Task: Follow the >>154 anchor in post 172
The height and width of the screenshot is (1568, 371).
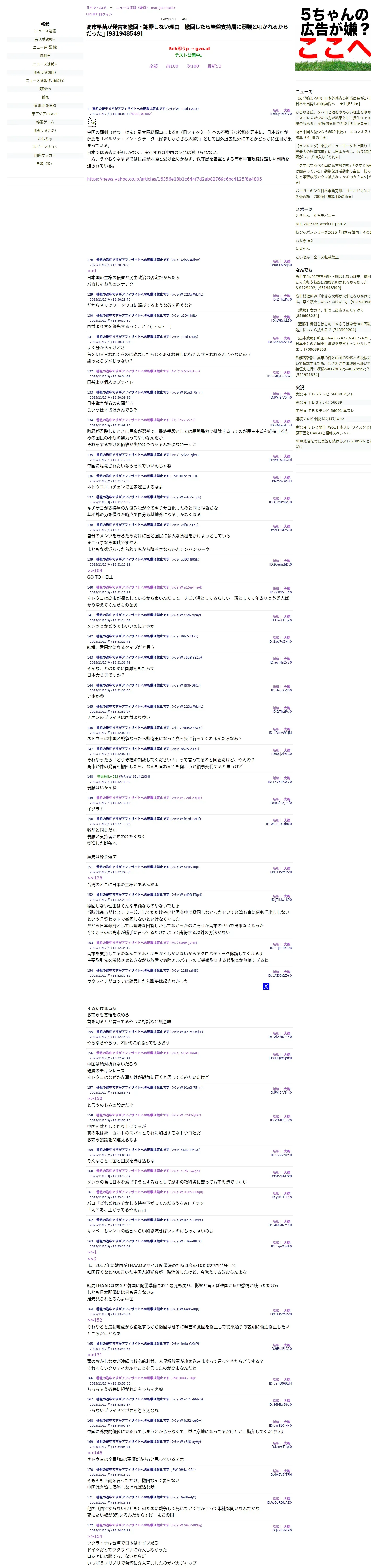Action: [95, 1536]
